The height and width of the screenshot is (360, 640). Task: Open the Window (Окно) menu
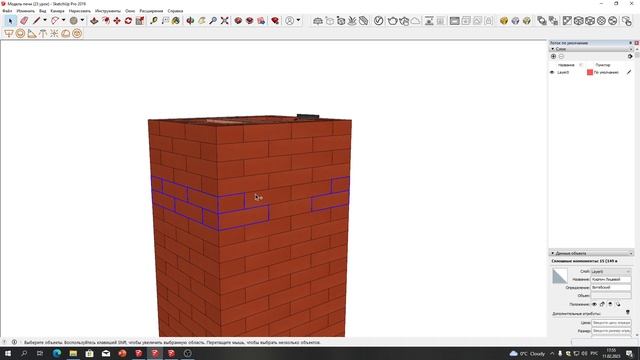tap(130, 11)
